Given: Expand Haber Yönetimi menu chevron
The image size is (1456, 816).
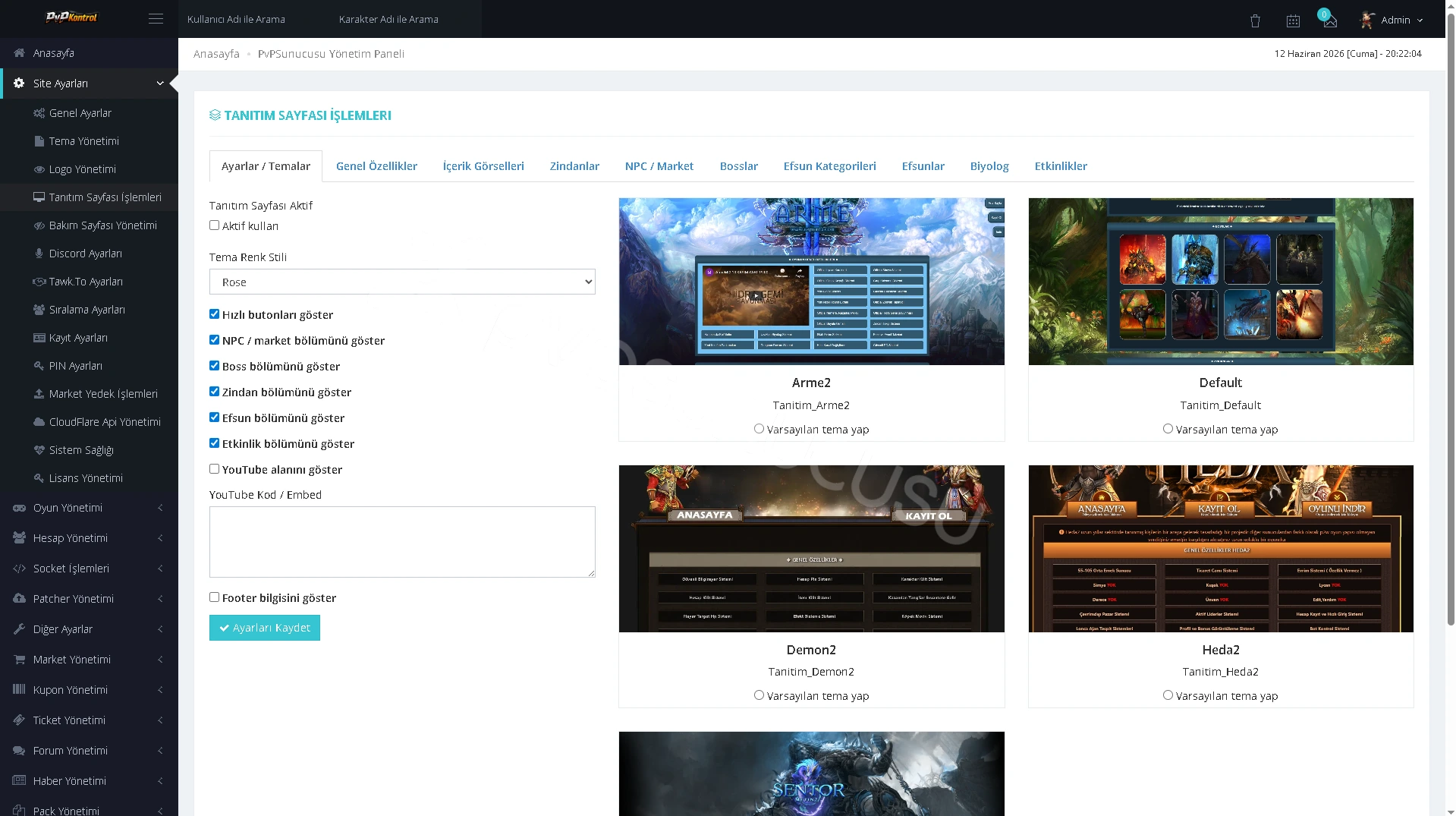Looking at the screenshot, I should (160, 781).
